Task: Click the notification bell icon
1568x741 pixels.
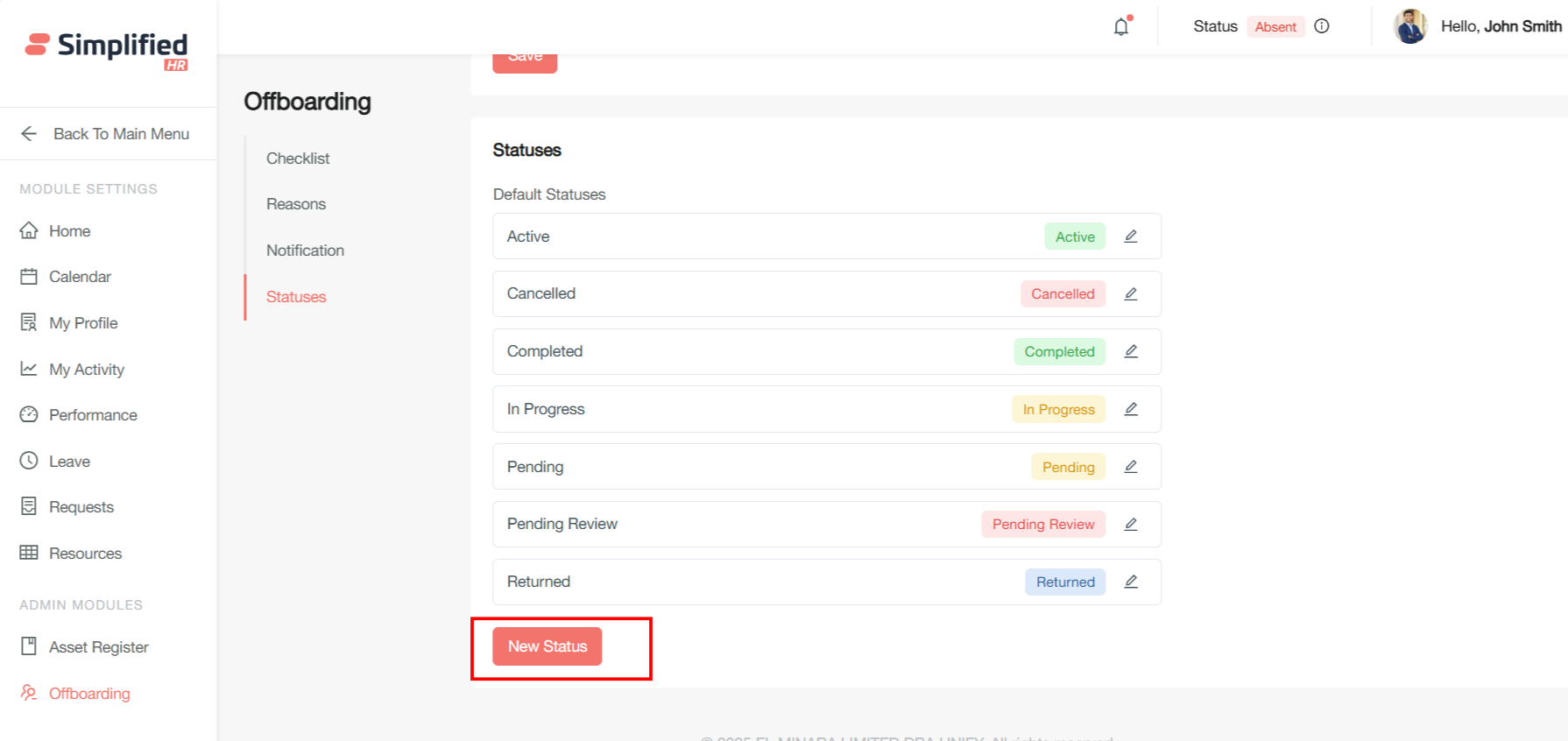Action: [x=1121, y=27]
